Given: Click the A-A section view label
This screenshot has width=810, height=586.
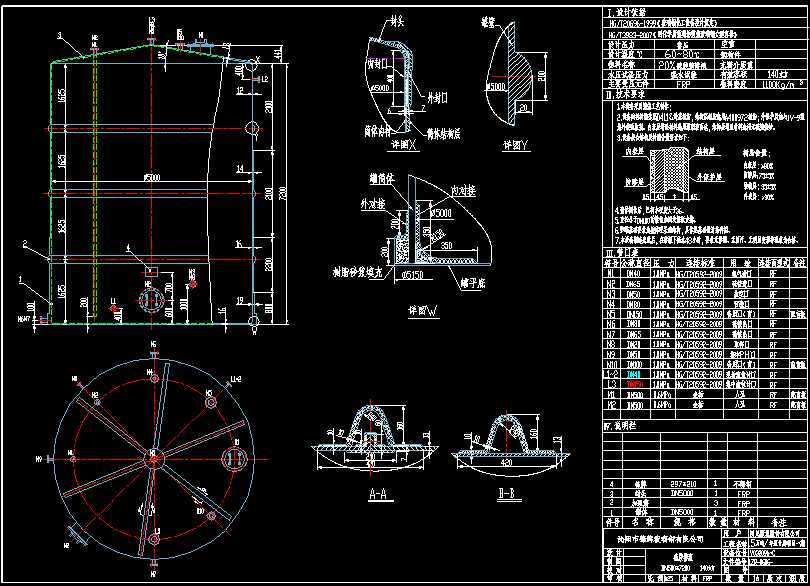Looking at the screenshot, I should (373, 493).
